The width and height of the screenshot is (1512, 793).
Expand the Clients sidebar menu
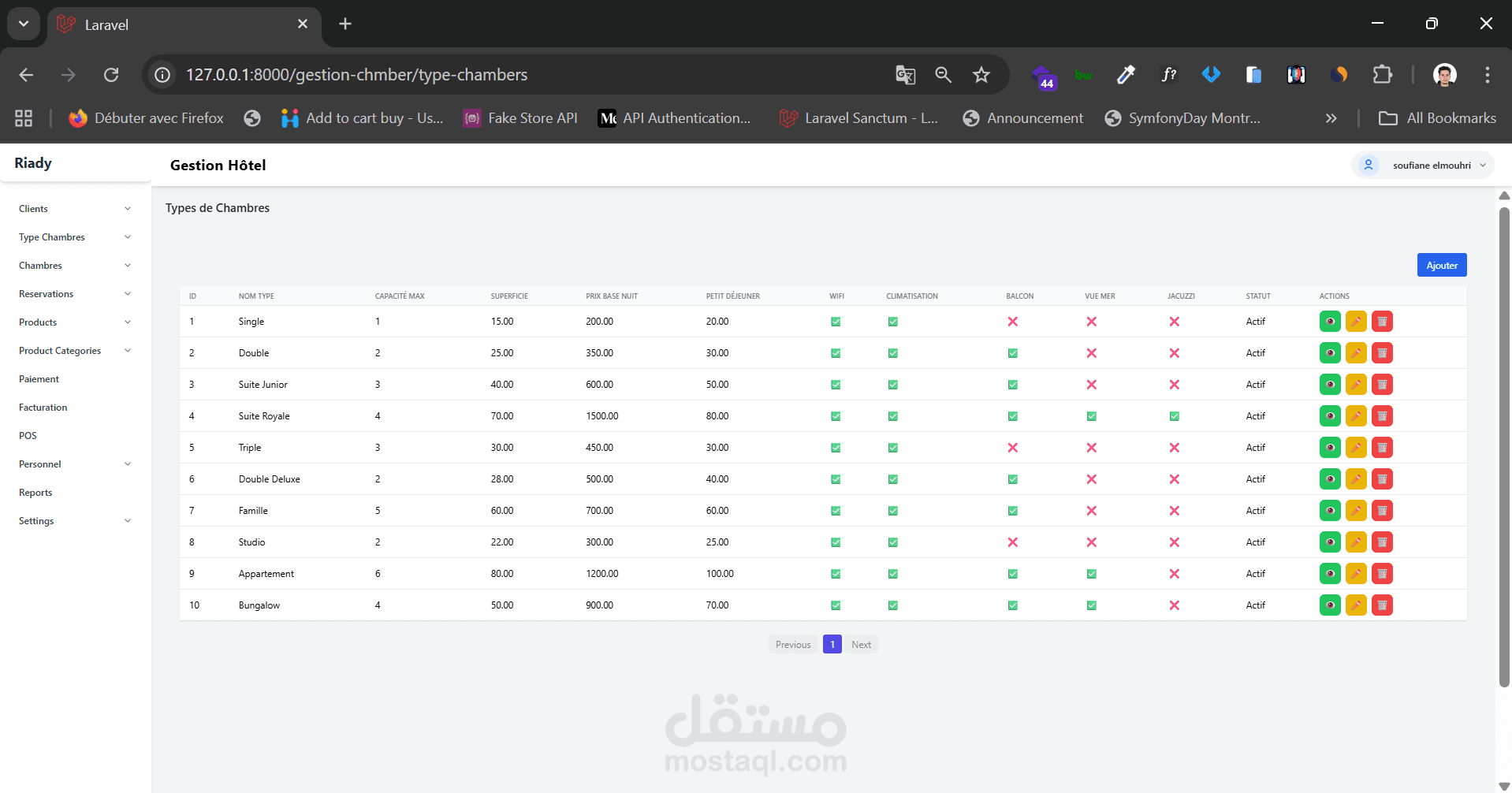tap(75, 209)
